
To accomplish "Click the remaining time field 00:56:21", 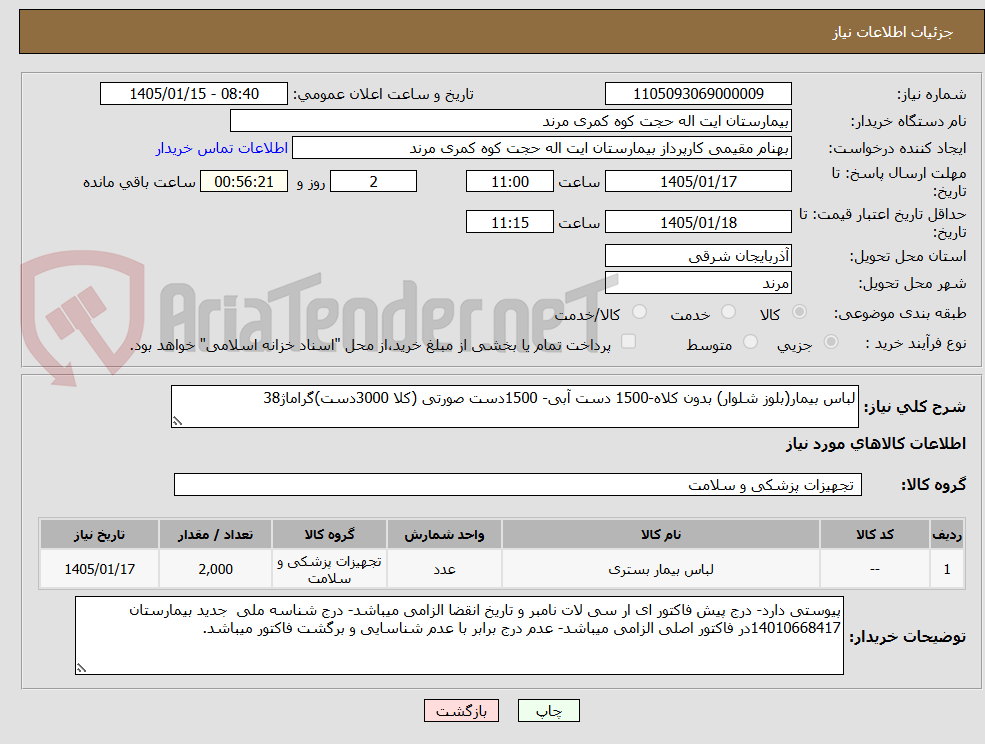I will click(244, 182).
